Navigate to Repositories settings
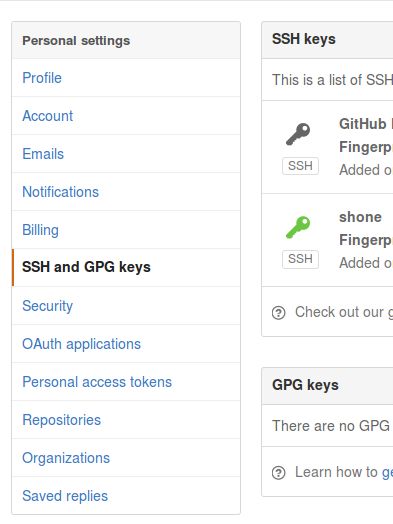This screenshot has width=393, height=524. tap(126, 420)
